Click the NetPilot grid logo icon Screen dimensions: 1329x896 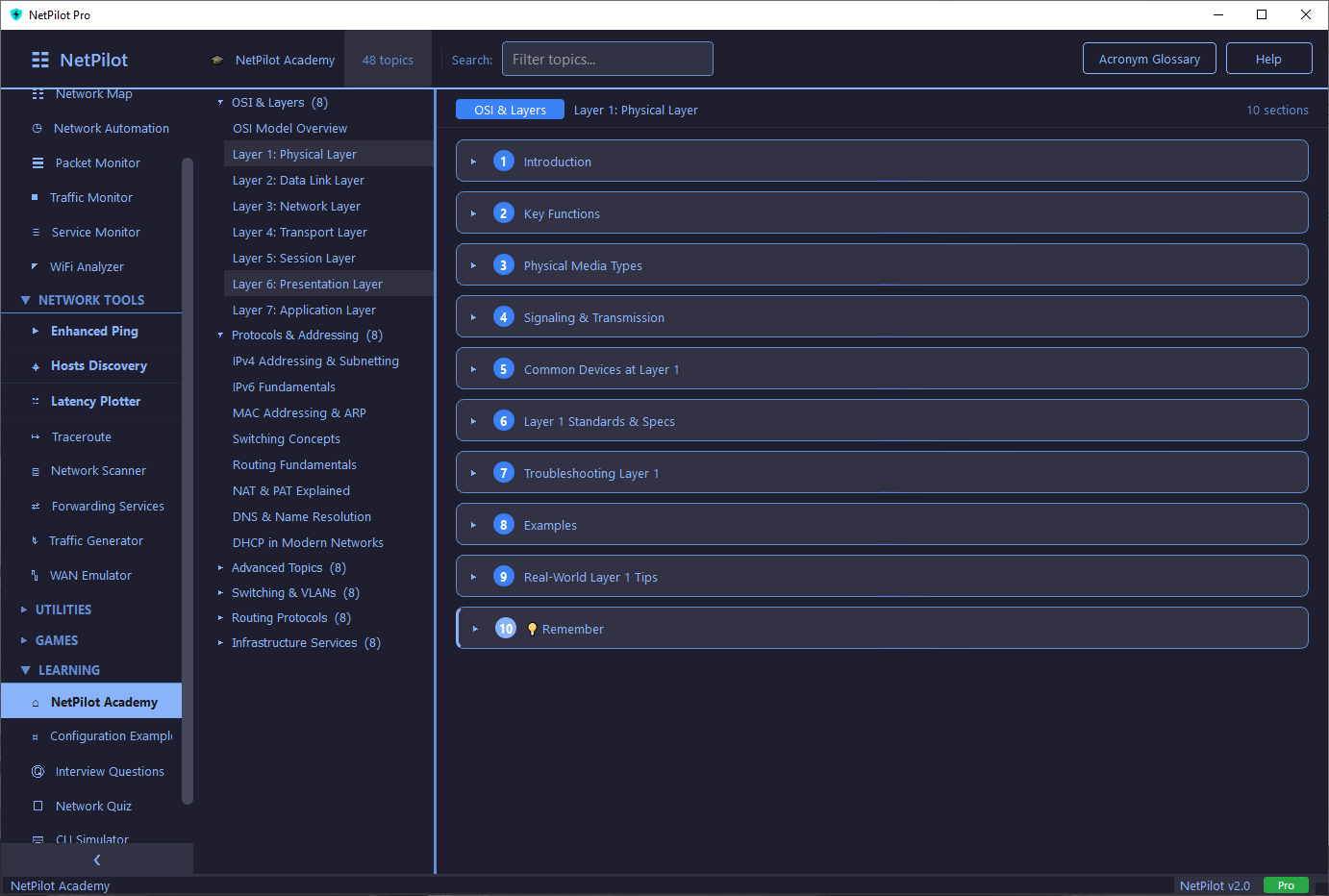40,60
